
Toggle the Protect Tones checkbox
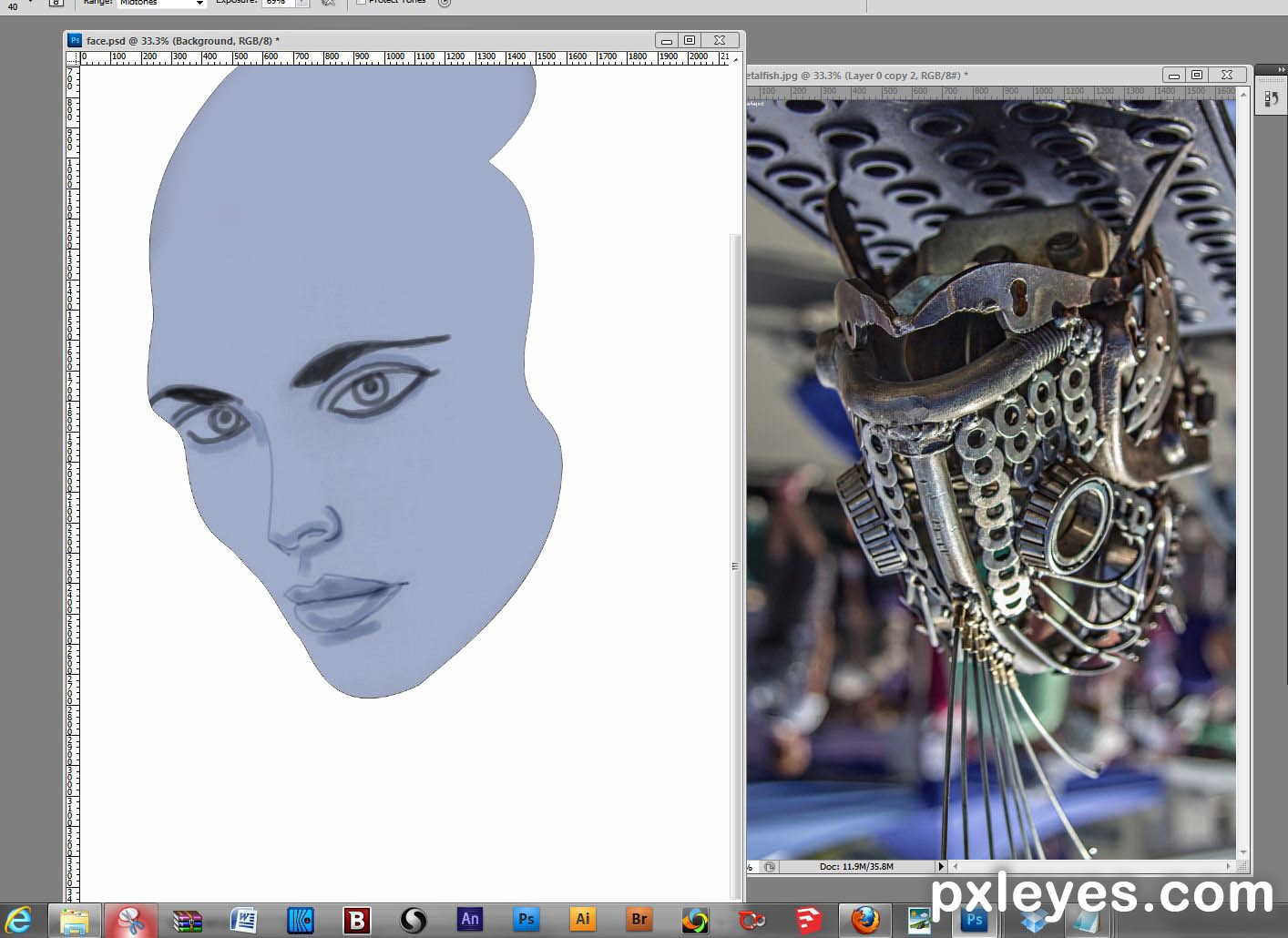tap(362, 2)
